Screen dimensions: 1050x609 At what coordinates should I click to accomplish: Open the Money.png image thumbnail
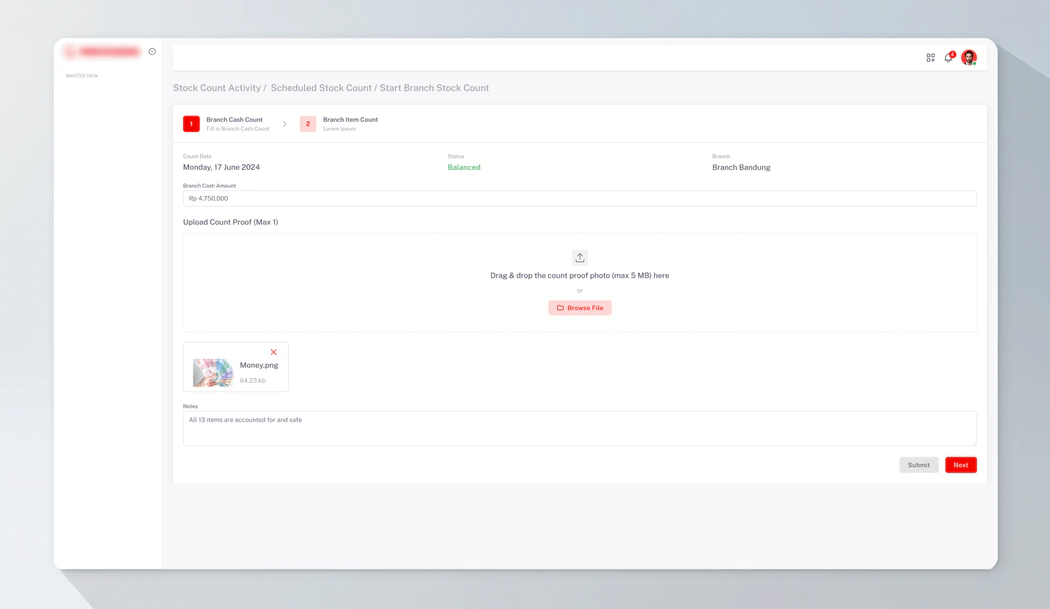coord(213,373)
